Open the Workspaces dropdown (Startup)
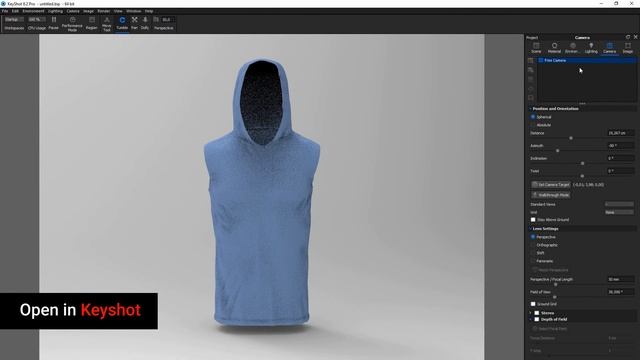This screenshot has width=640, height=360. [x=14, y=20]
